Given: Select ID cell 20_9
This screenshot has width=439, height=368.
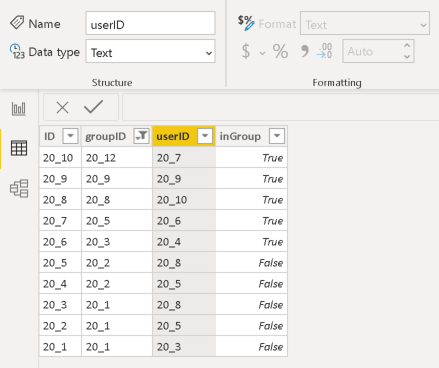Looking at the screenshot, I should [x=60, y=179].
